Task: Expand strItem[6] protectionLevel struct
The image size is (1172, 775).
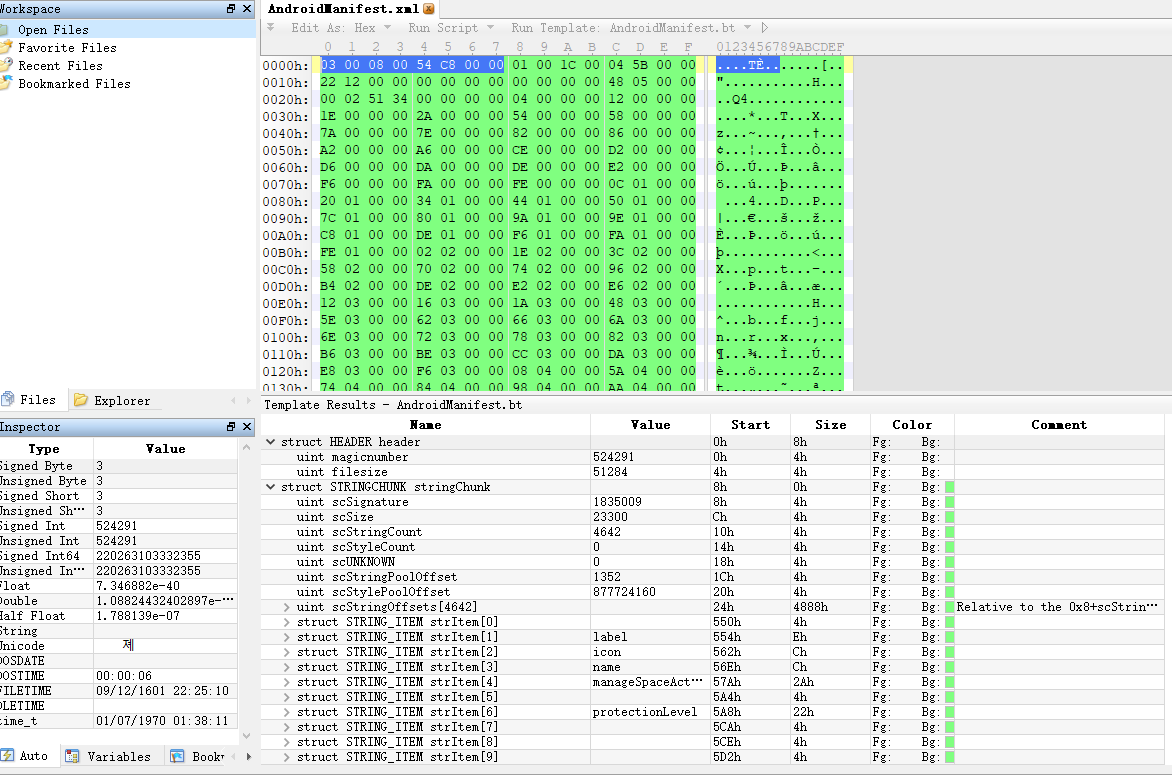Action: click(x=286, y=711)
